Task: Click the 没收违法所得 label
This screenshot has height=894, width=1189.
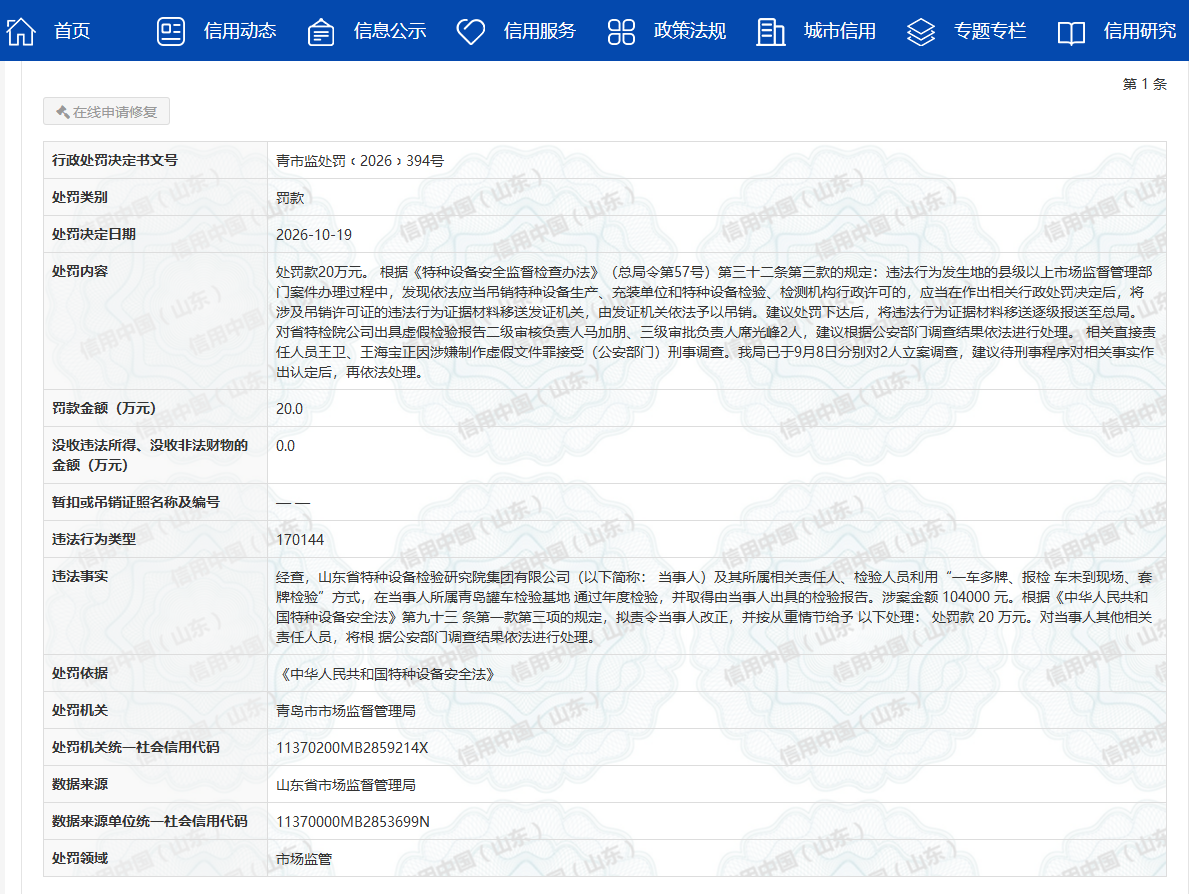Action: coord(150,455)
